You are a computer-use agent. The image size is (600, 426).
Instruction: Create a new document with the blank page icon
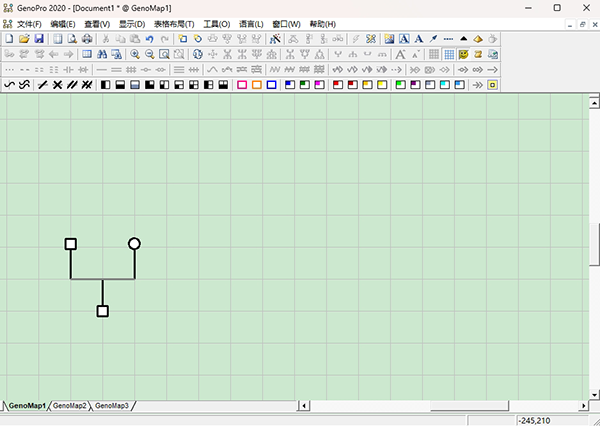(9, 39)
